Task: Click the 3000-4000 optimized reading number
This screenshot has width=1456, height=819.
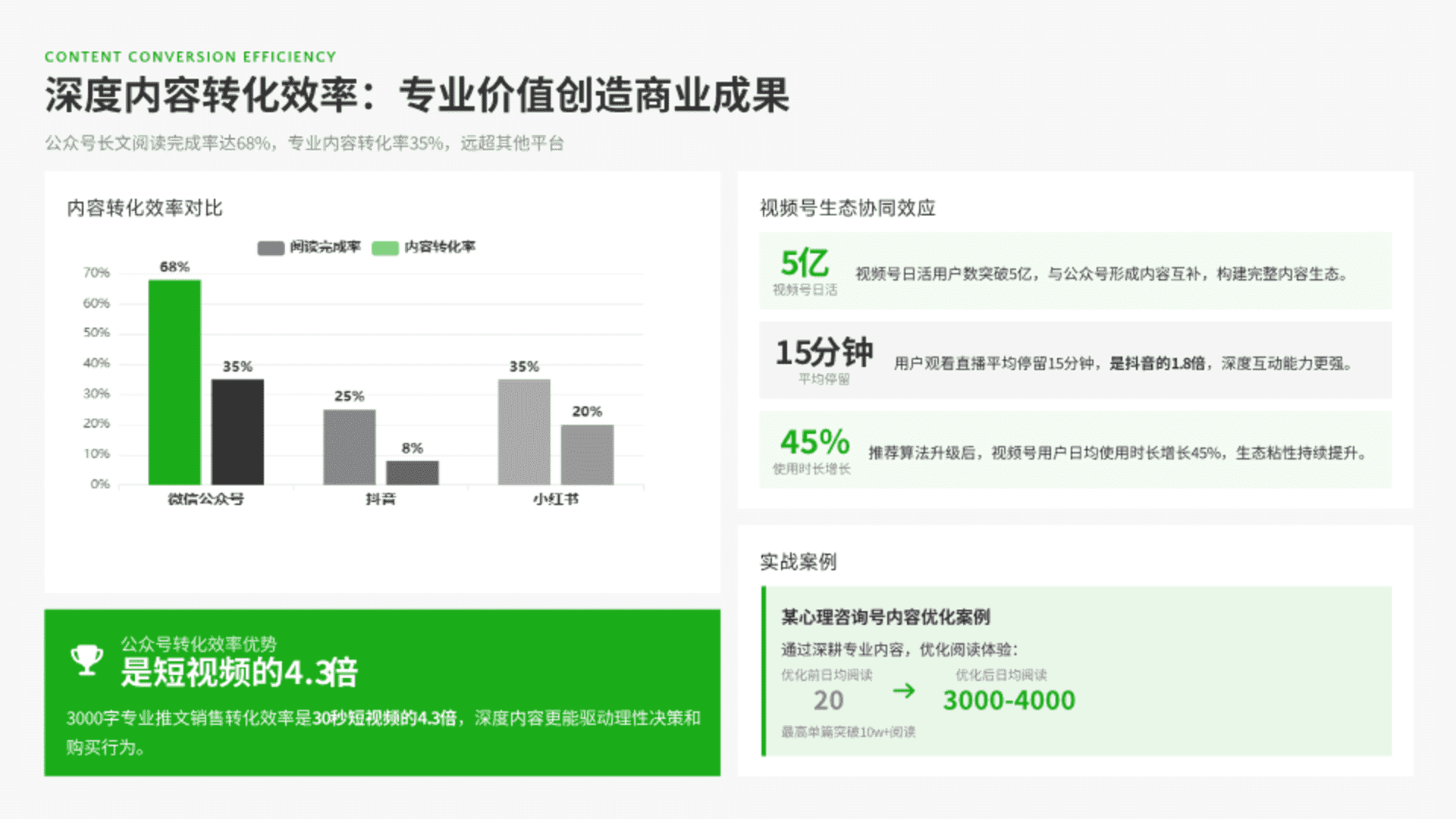Action: [x=1009, y=700]
